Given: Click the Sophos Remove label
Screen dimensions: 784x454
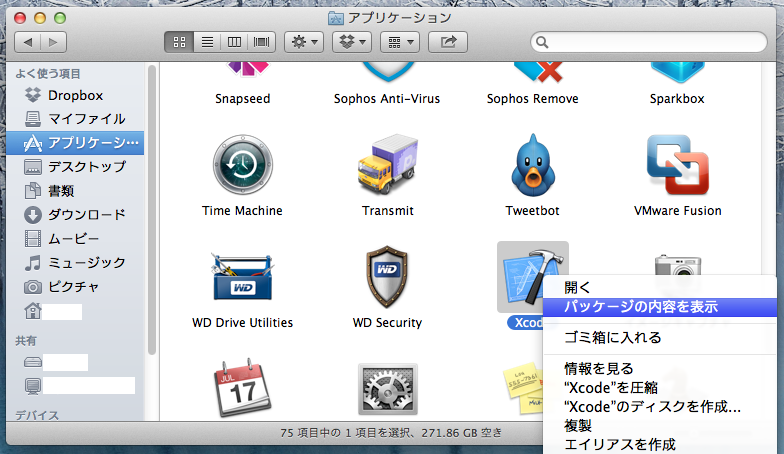Looking at the screenshot, I should coord(532,99).
